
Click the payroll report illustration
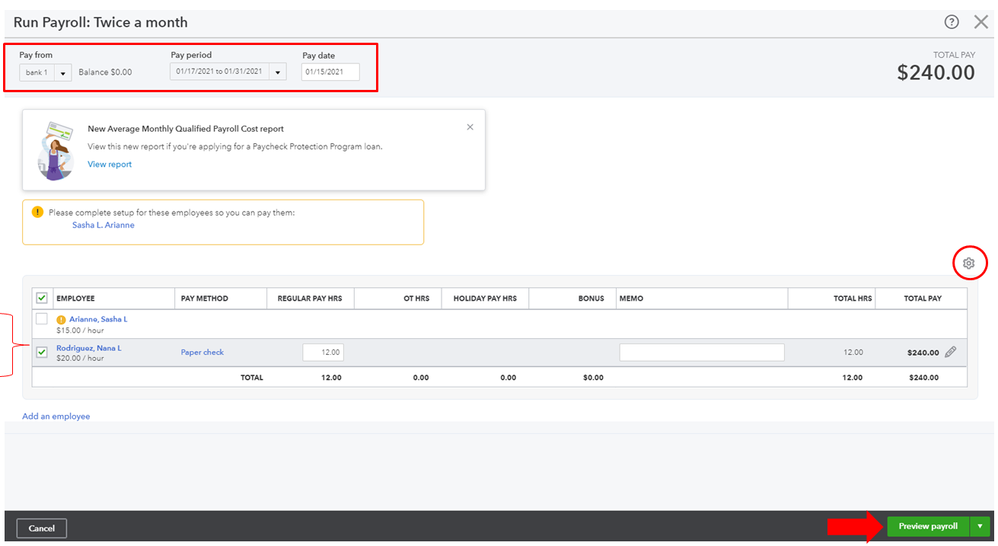[55, 151]
